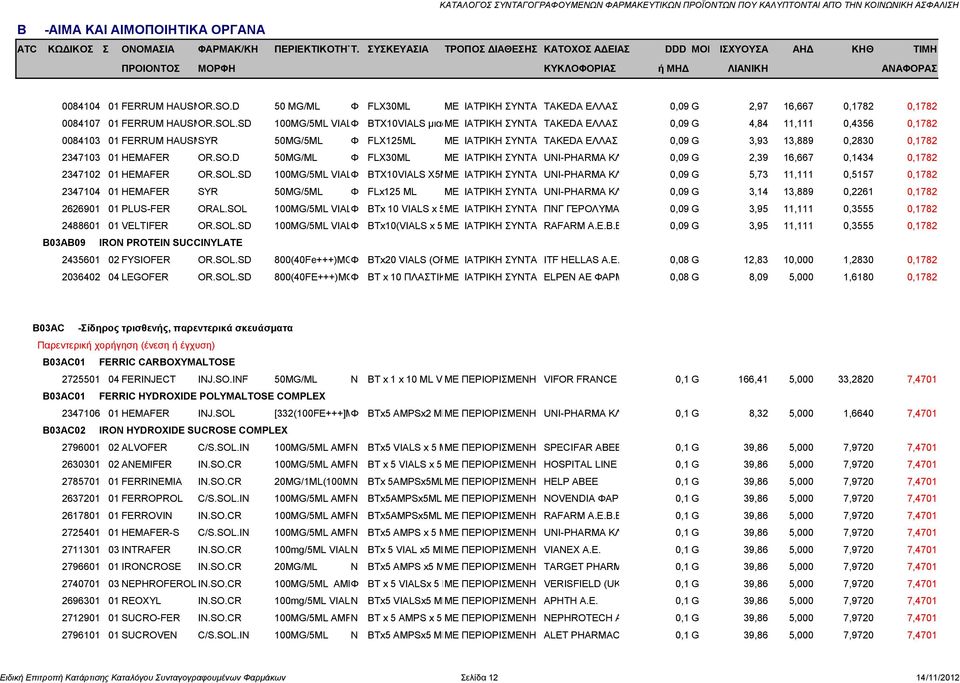The height and width of the screenshot is (683, 960).
Task: Click product code '0084104'
Action: click(81, 106)
